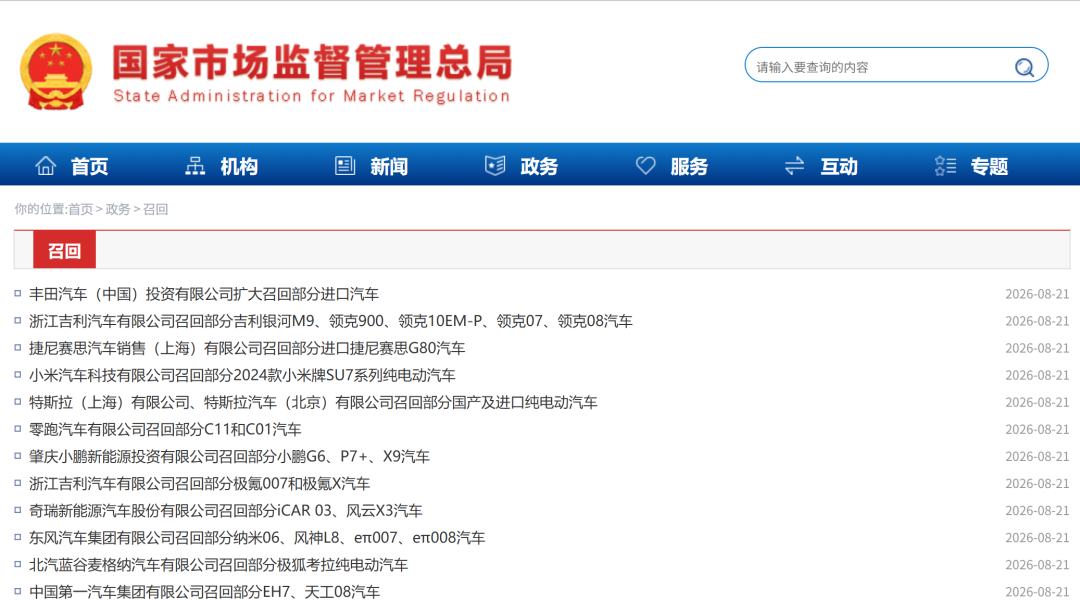Viewport: 1080px width, 600px height.
Task: Click the 你的位置 breadcrumb label
Action: pyautogui.click(x=39, y=209)
